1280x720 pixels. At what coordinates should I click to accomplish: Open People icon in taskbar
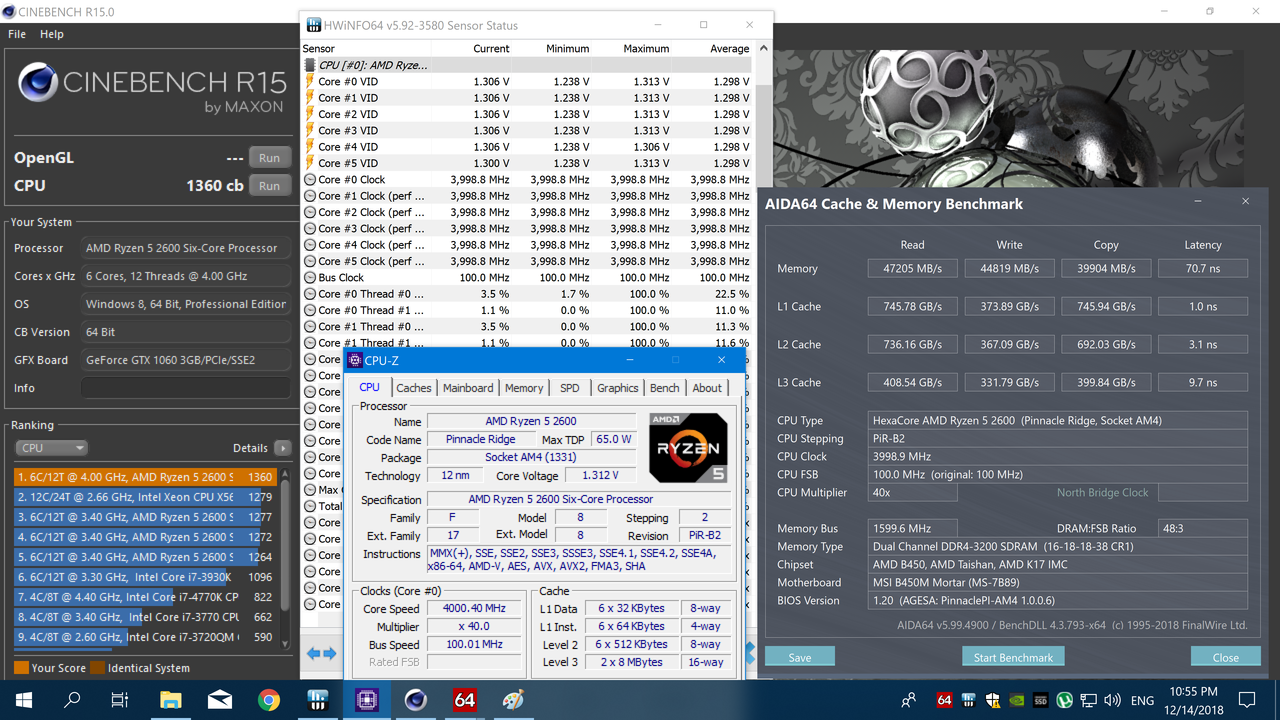[x=908, y=700]
